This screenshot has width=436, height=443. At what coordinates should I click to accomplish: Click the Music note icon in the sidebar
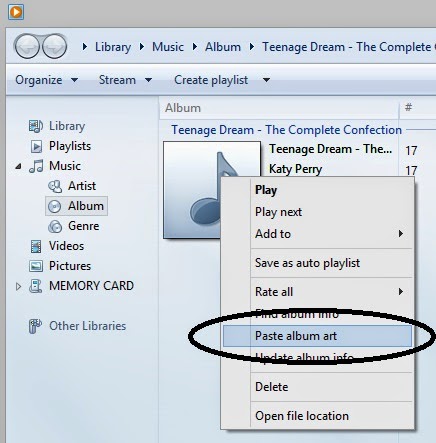click(x=36, y=166)
